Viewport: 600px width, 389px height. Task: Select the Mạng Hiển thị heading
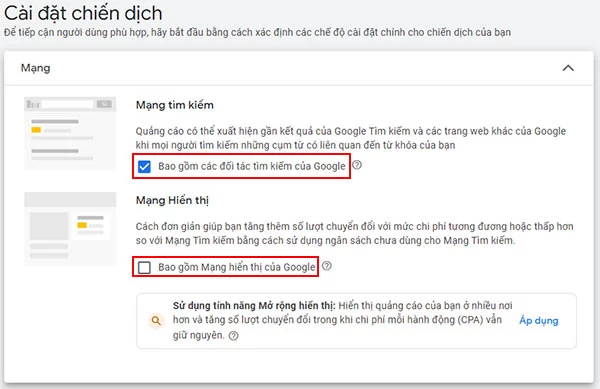coord(172,200)
